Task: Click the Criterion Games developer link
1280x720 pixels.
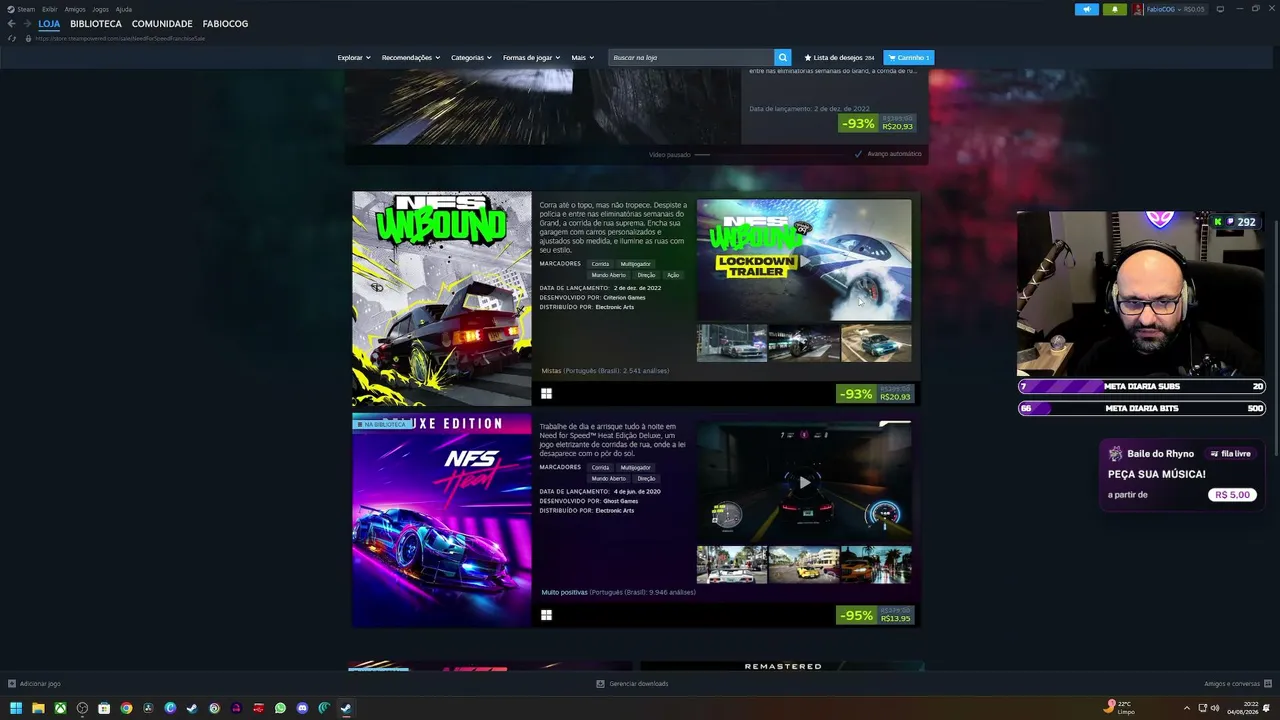Action: (x=624, y=297)
